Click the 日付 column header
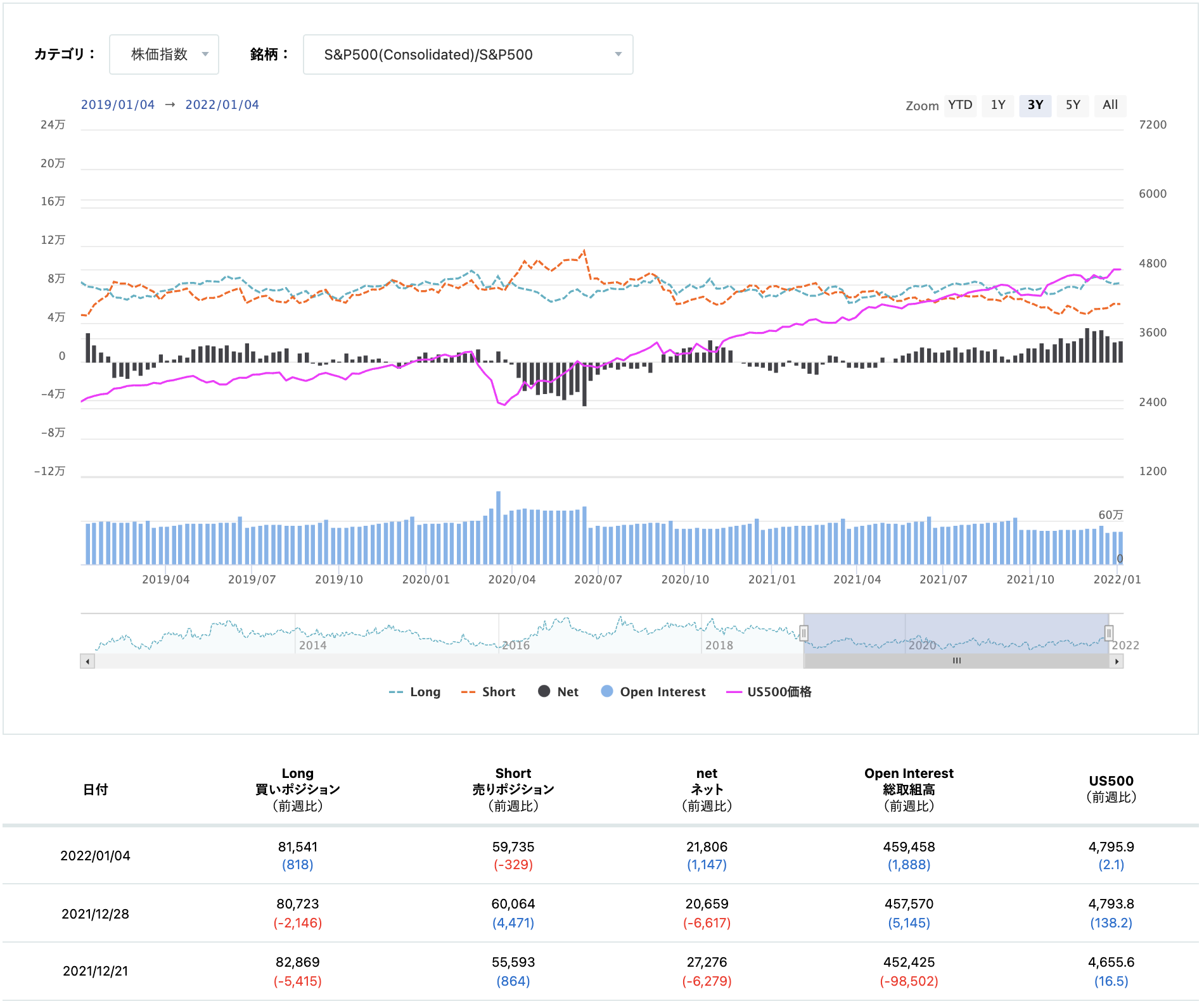The width and height of the screenshot is (1204, 1006). coord(96,789)
